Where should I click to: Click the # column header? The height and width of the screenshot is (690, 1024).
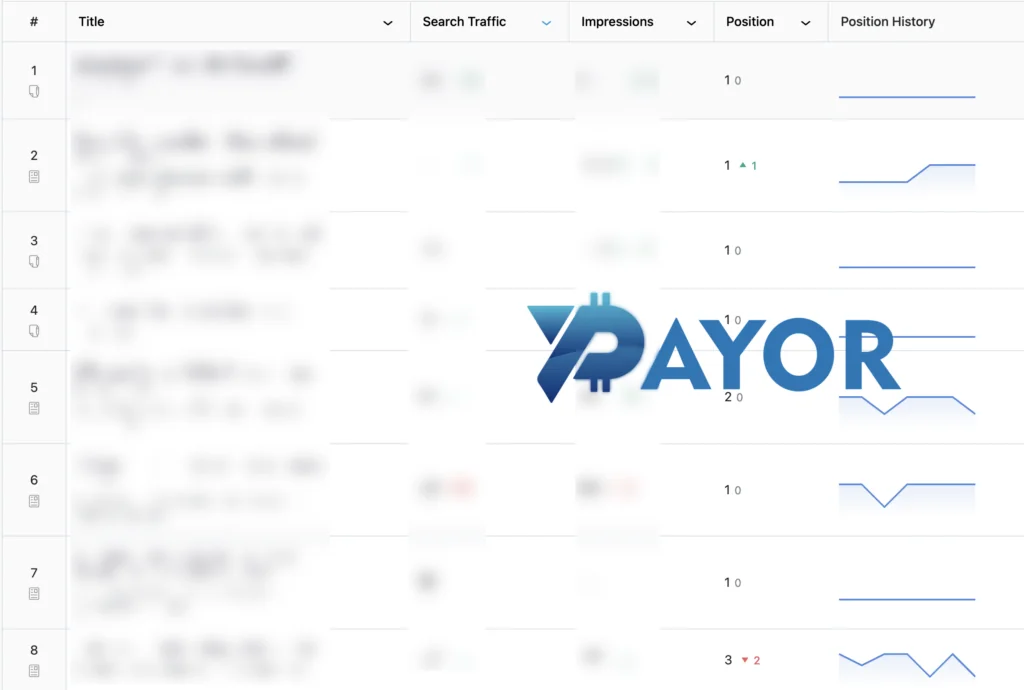[x=34, y=22]
